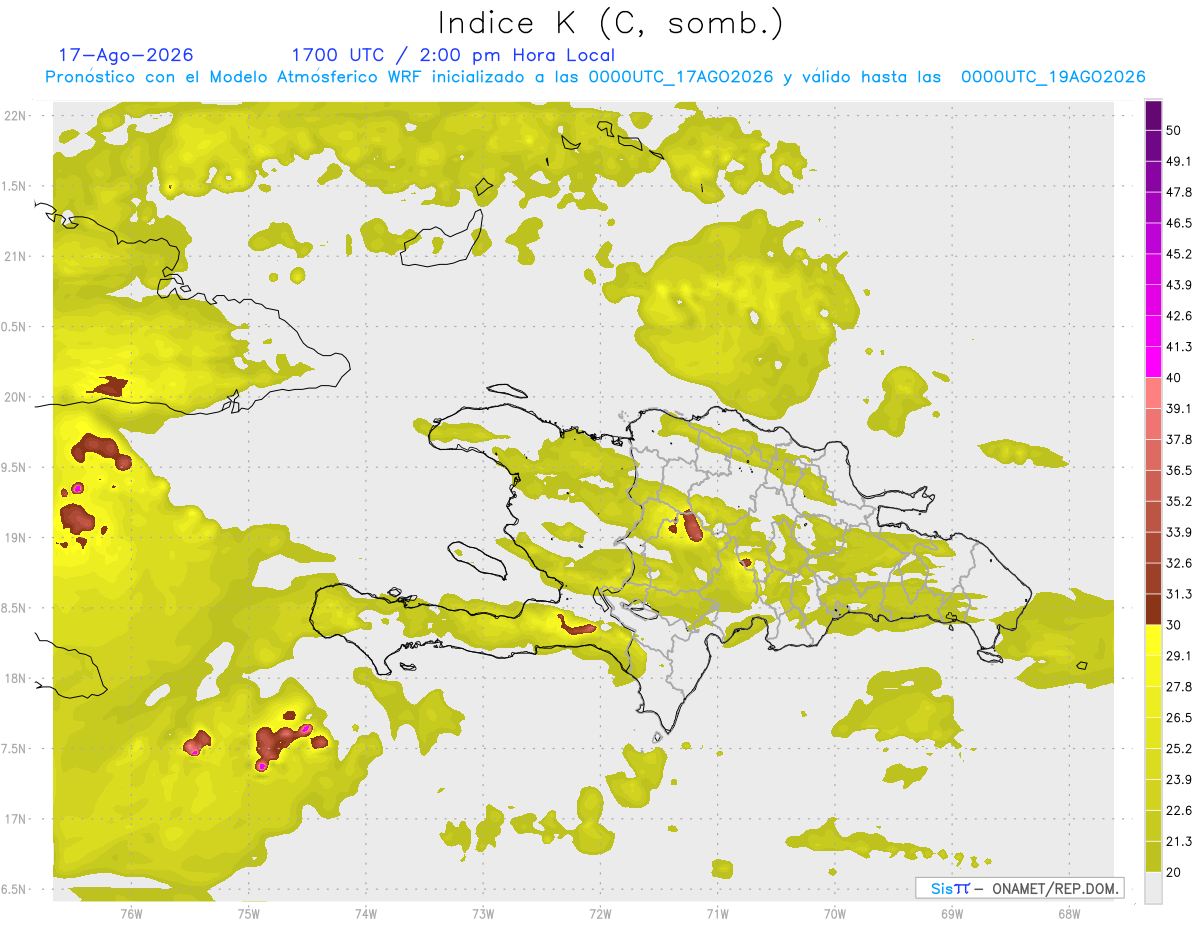Click the colorbar label '43.9'
Image resolution: width=1200 pixels, height=927 pixels.
pos(1179,285)
